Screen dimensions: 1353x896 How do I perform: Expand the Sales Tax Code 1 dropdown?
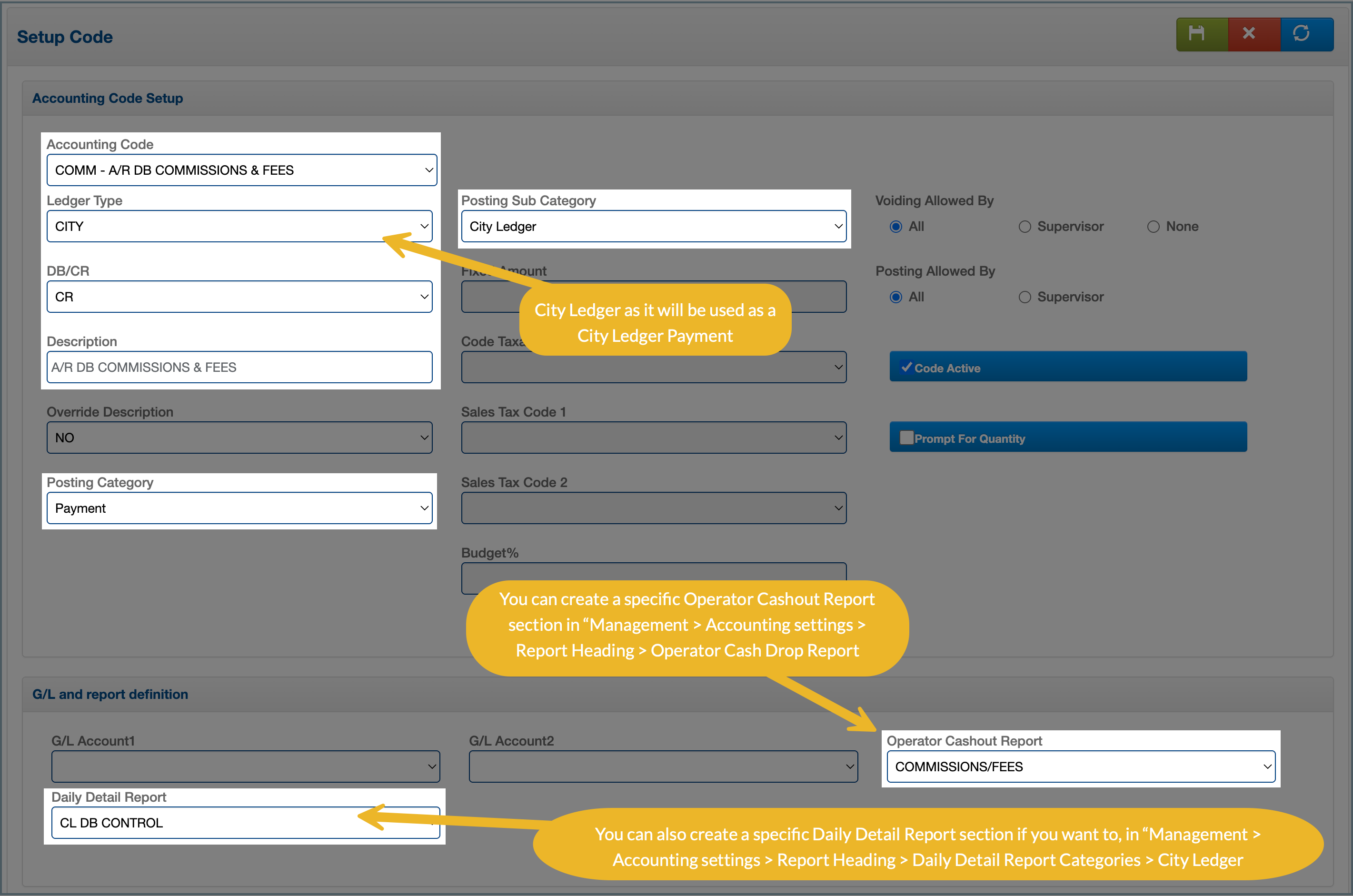point(654,438)
